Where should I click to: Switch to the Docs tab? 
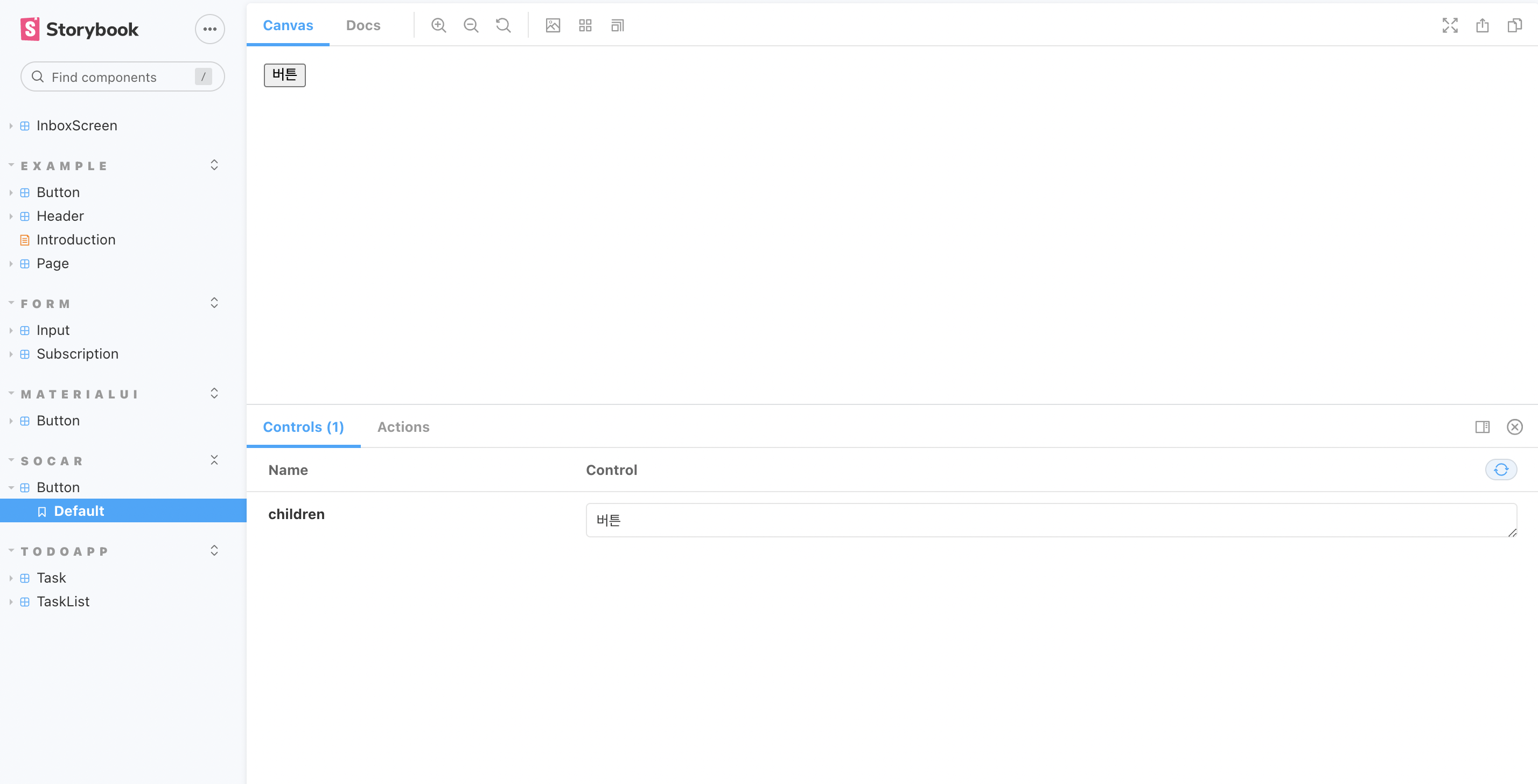363,25
